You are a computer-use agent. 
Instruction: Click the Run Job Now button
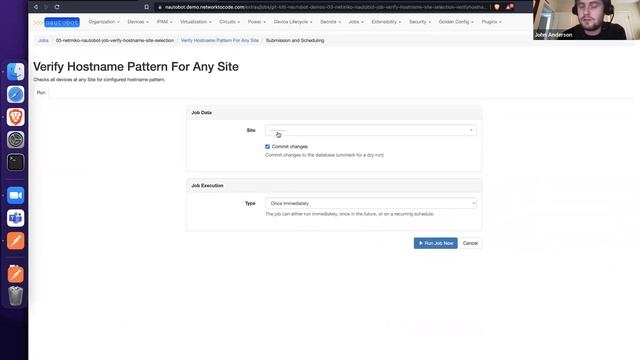pyautogui.click(x=436, y=243)
